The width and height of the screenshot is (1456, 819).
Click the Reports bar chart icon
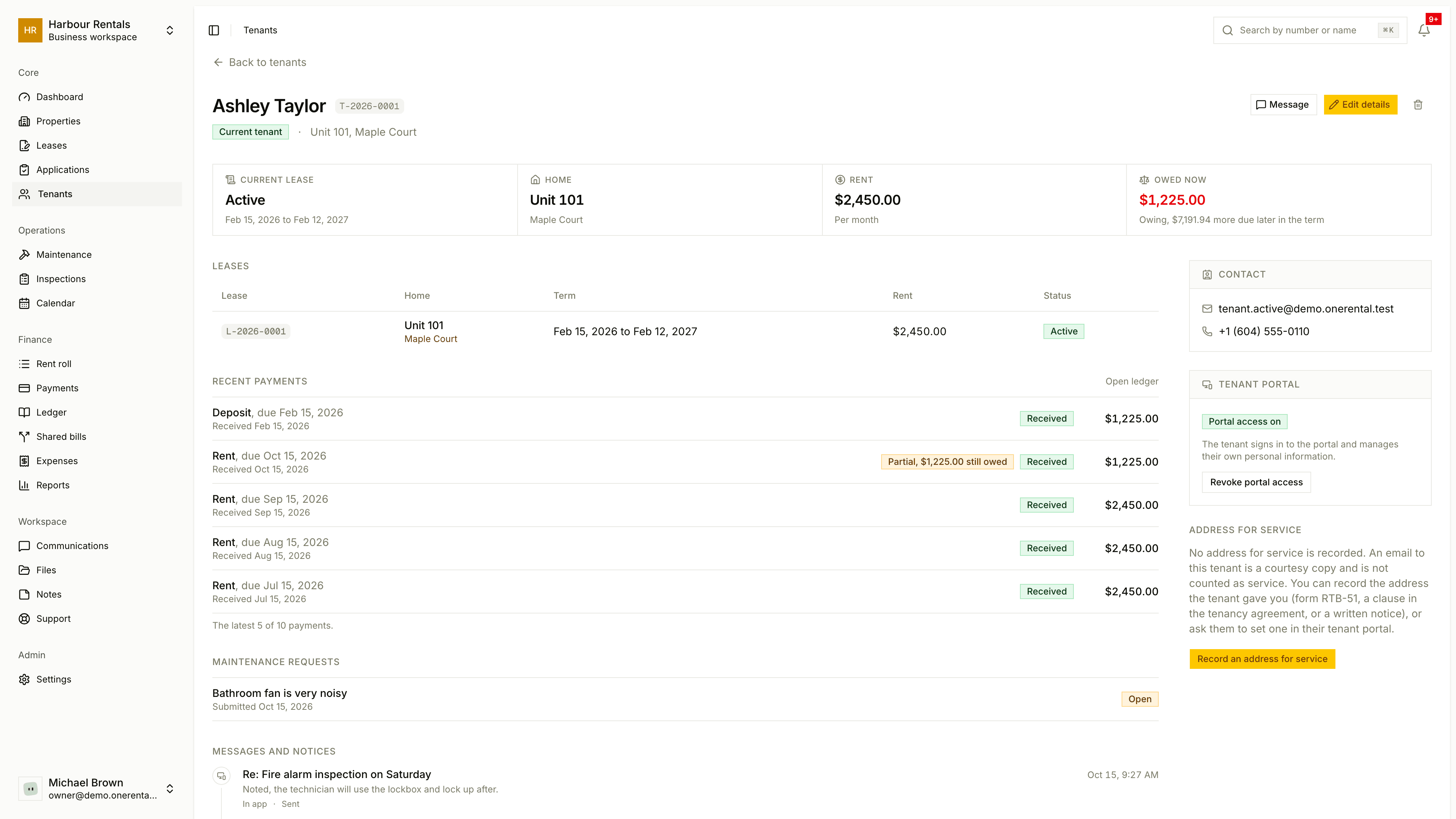click(x=24, y=485)
